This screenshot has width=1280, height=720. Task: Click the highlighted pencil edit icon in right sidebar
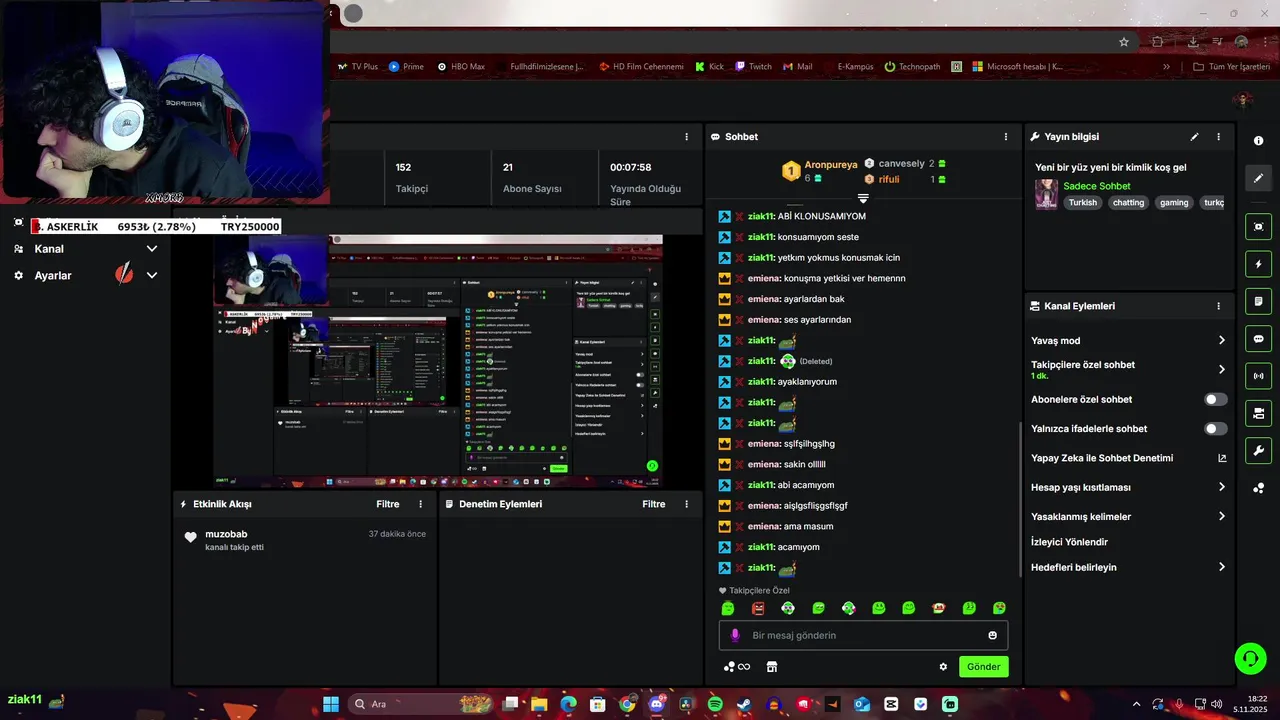(x=1258, y=178)
